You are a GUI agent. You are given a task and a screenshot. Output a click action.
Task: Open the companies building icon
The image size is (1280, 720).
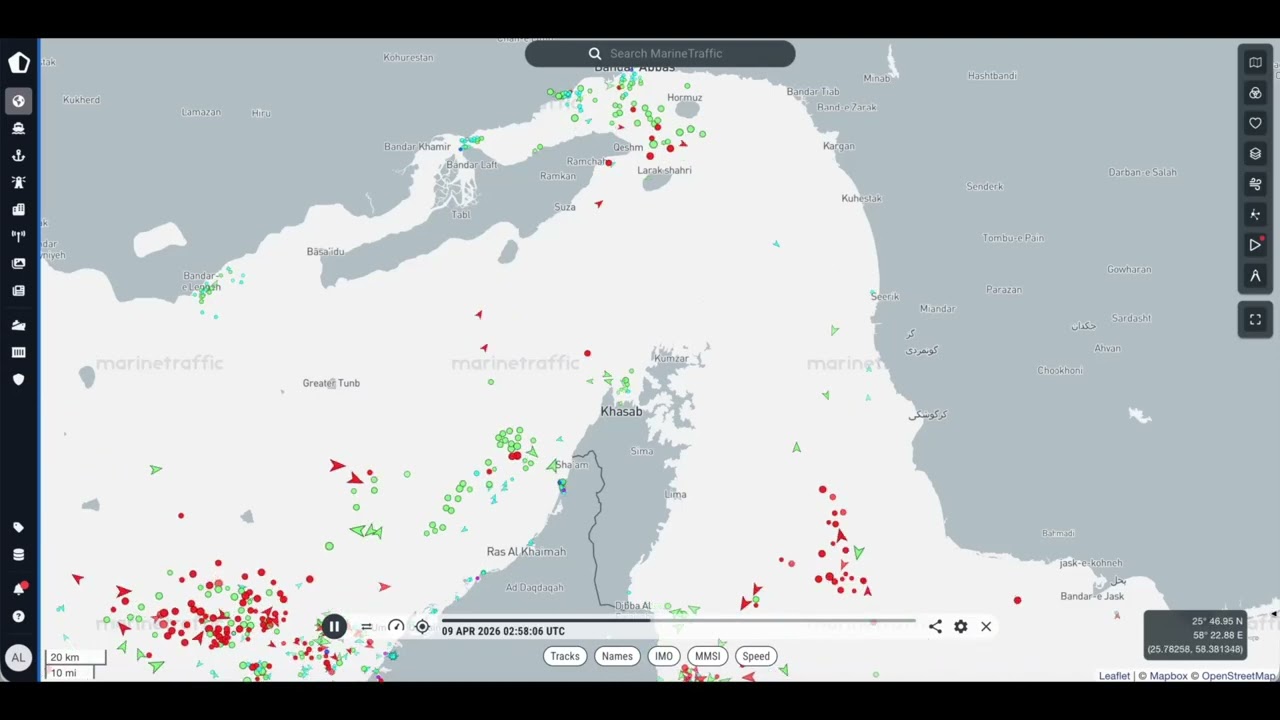click(x=18, y=209)
